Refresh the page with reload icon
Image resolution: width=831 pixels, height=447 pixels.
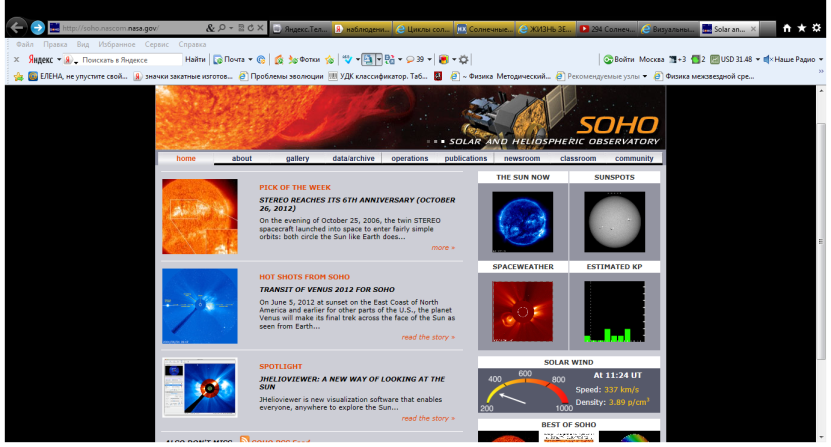(x=250, y=28)
